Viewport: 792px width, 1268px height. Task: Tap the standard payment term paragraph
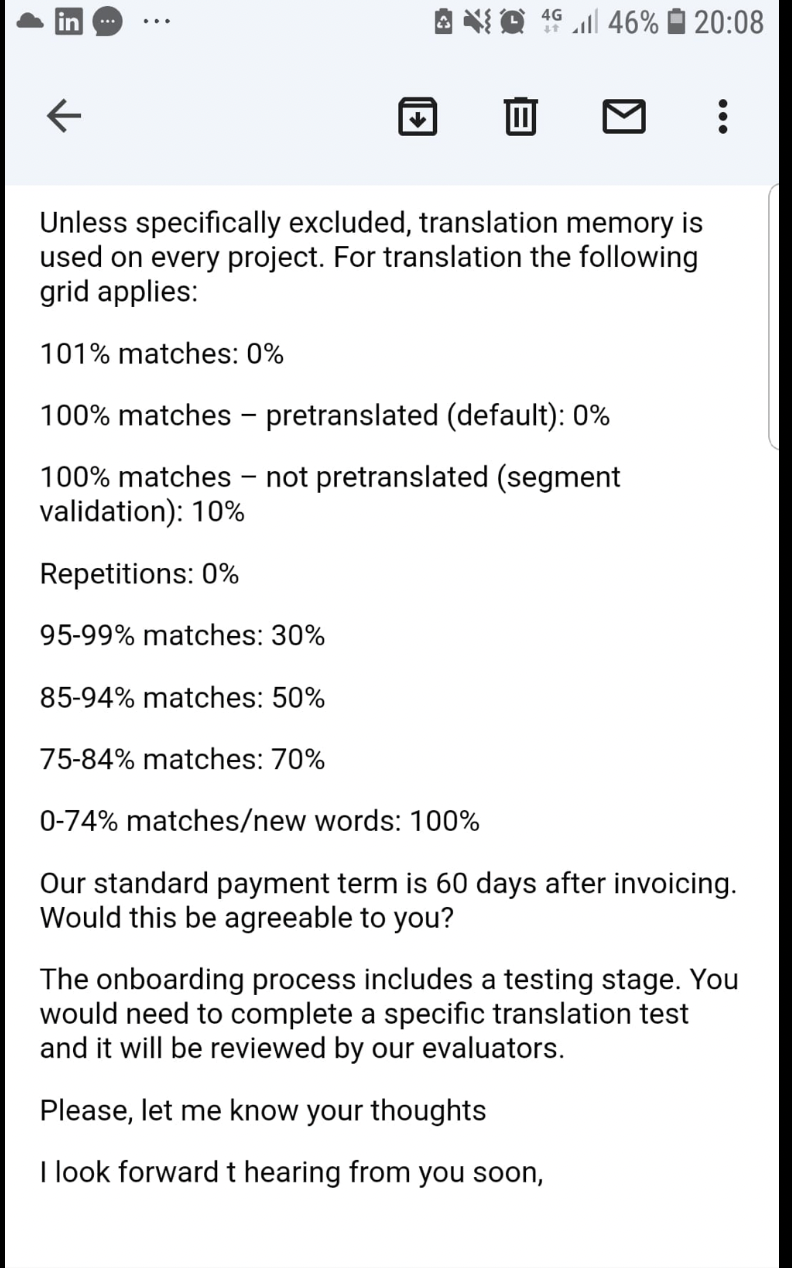388,900
